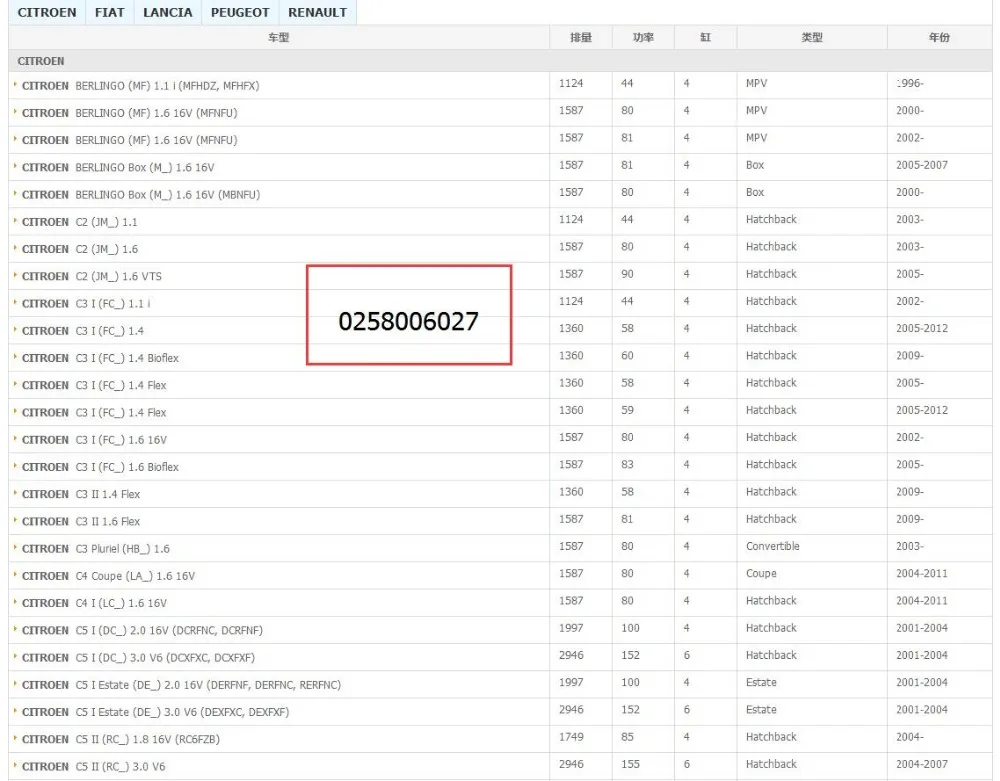
Task: Expand the C3 I (FC_) 1.4 Bioflex arrow
Action: 15,357
